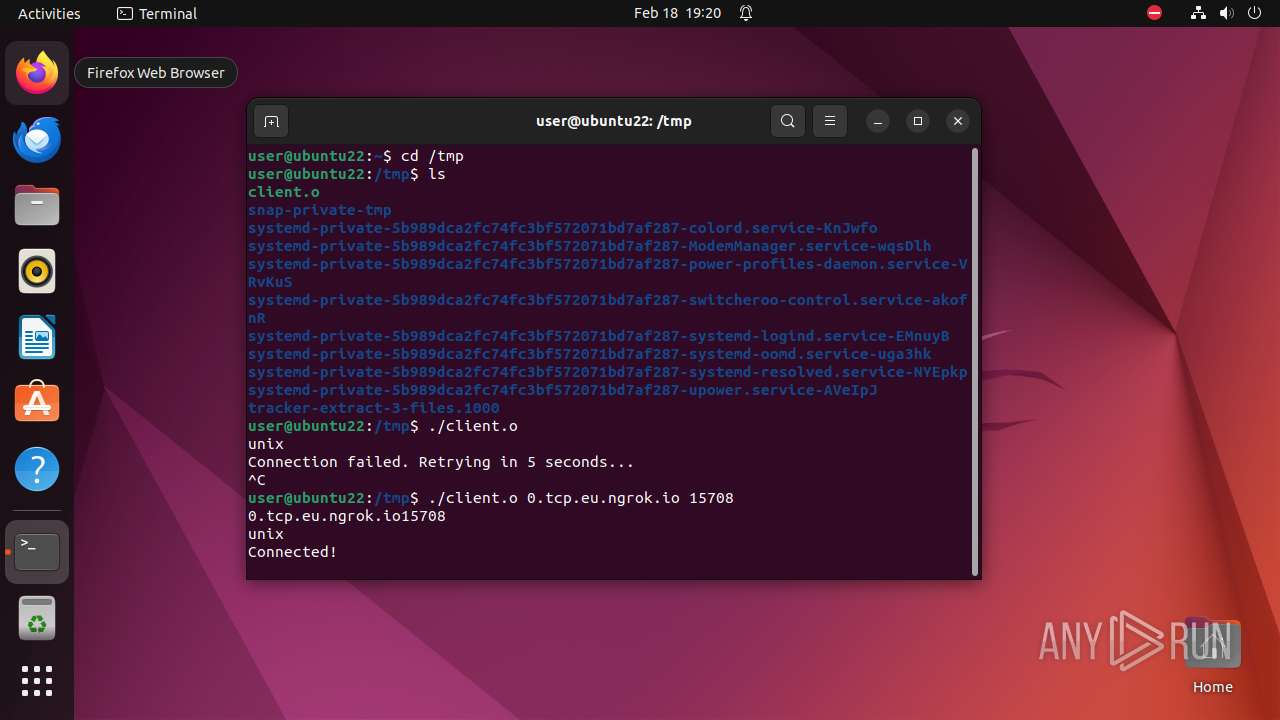
Task: Click the systemd-resolved.service-NYEpkp line
Action: [x=608, y=372]
